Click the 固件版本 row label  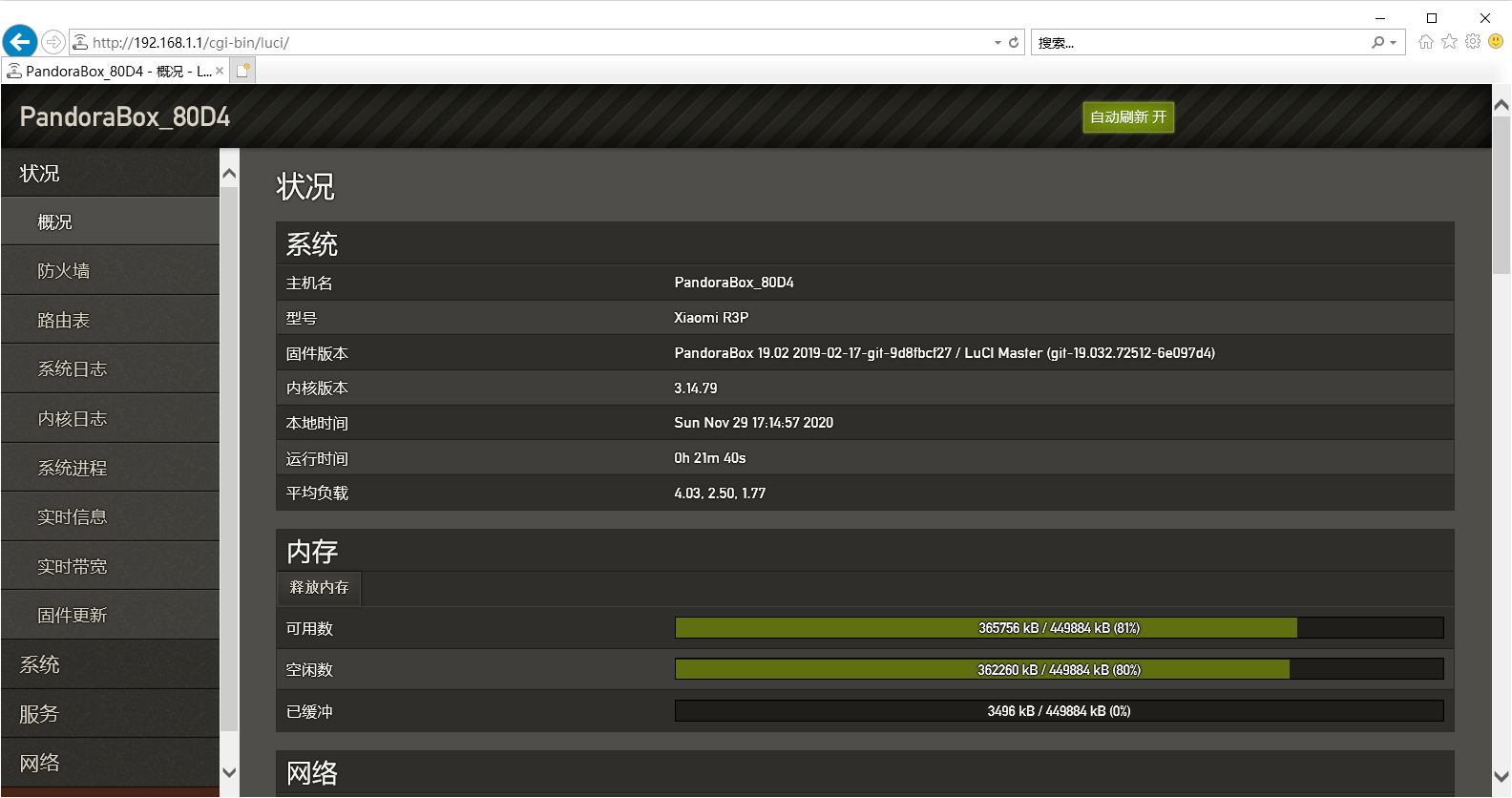[317, 354]
